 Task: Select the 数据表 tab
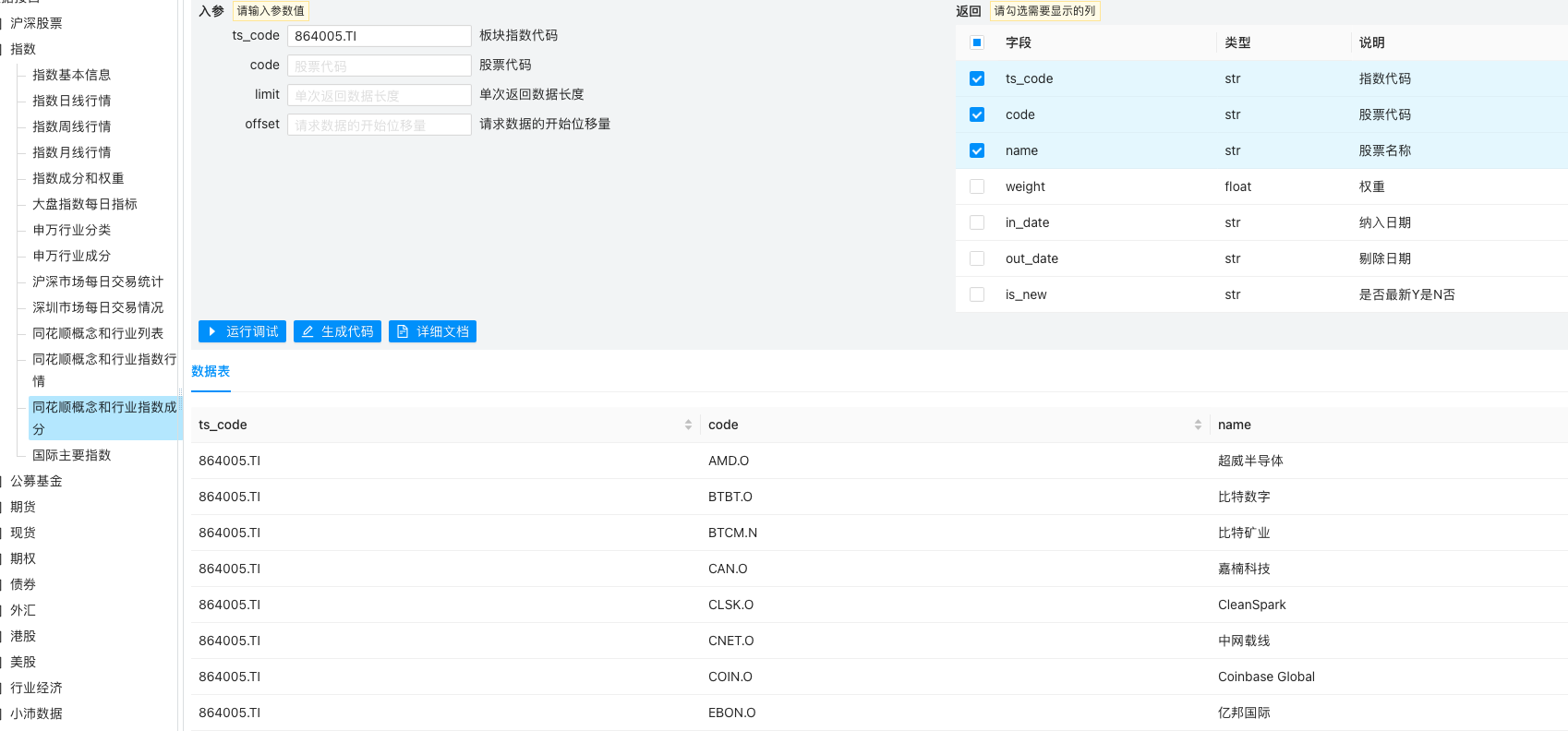point(211,371)
